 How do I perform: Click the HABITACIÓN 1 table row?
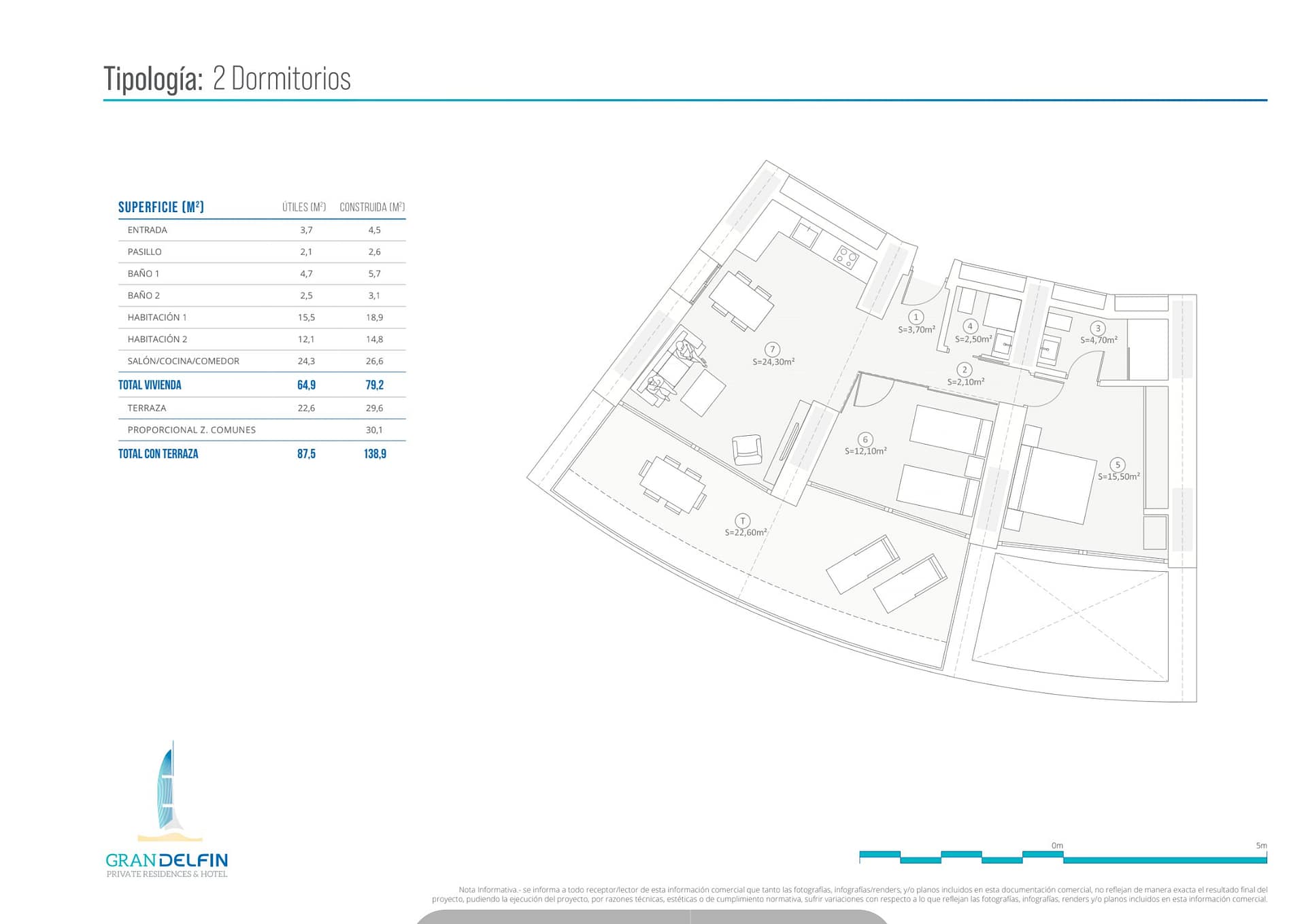[157, 317]
